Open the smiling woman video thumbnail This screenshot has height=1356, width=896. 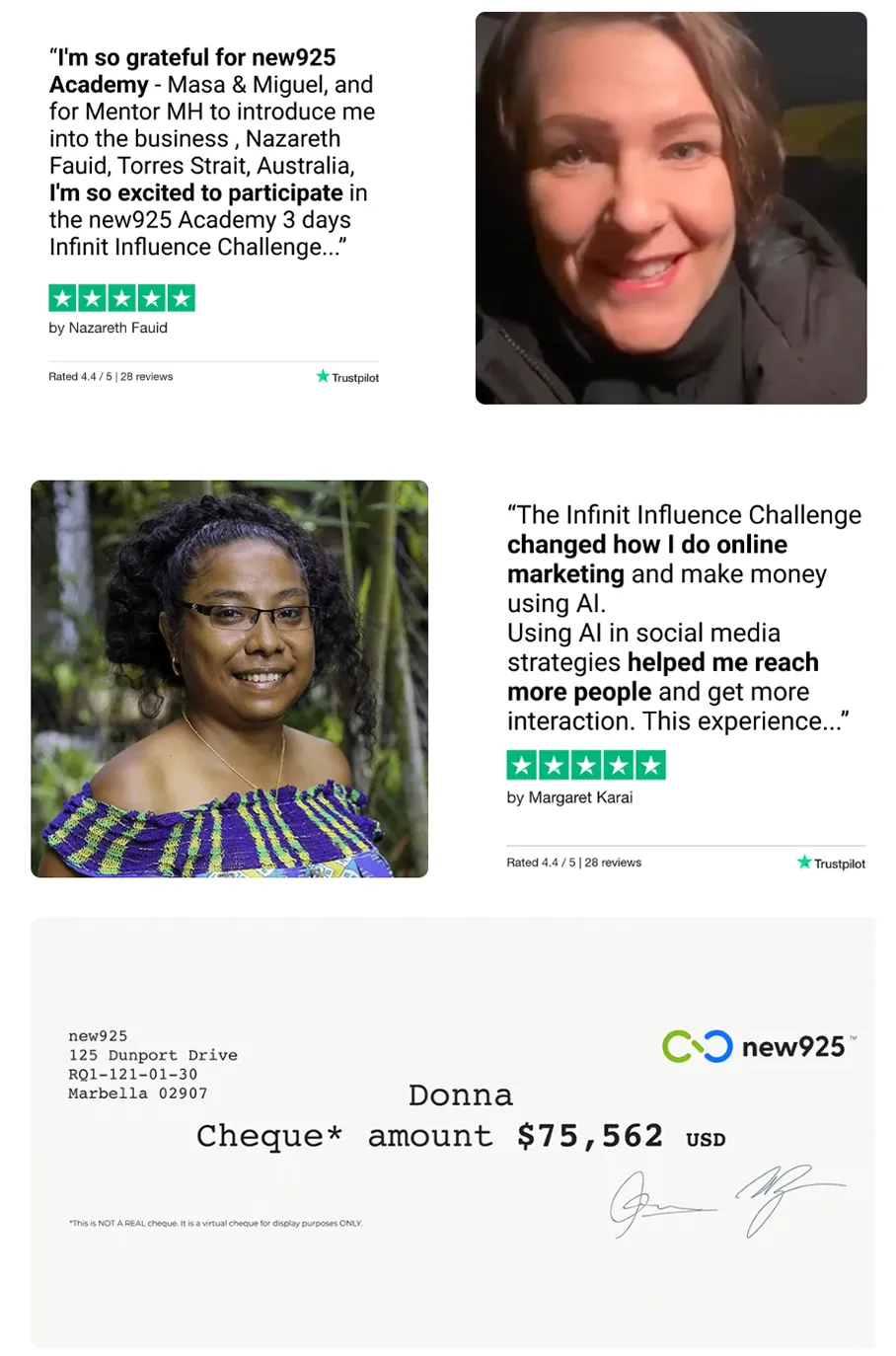pyautogui.click(x=671, y=208)
